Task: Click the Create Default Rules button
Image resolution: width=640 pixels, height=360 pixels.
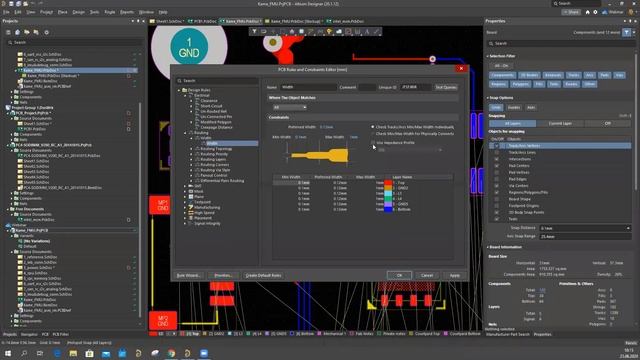Action: click(x=263, y=276)
